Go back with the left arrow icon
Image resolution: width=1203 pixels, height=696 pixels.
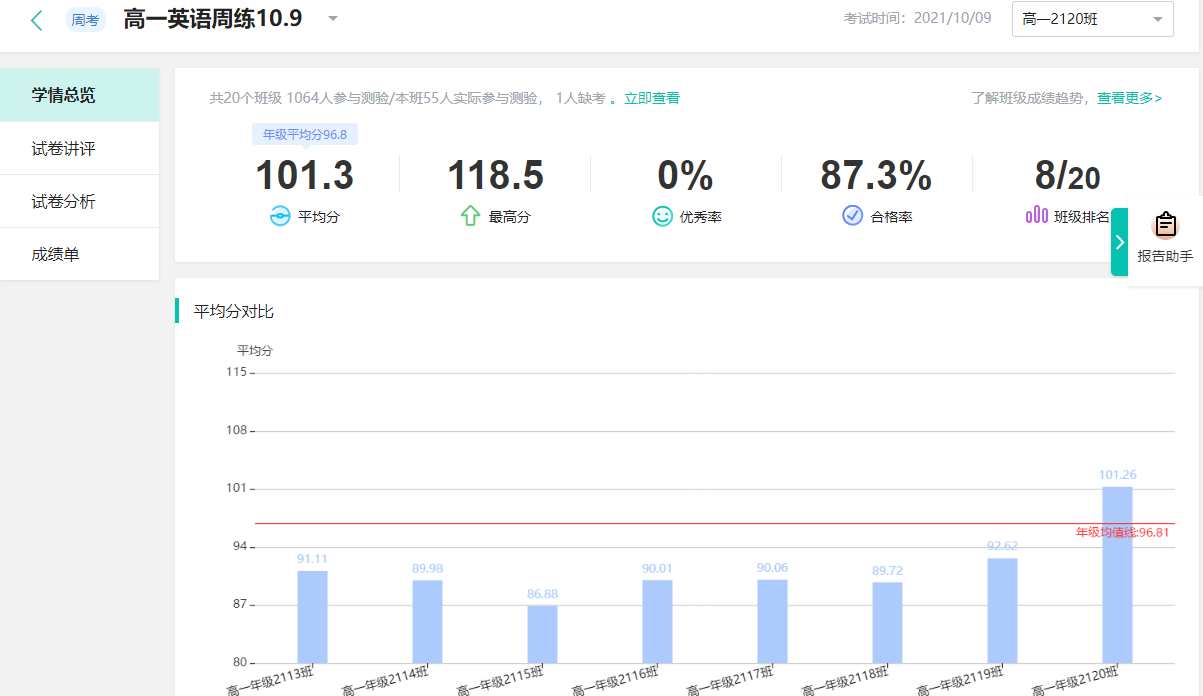37,20
